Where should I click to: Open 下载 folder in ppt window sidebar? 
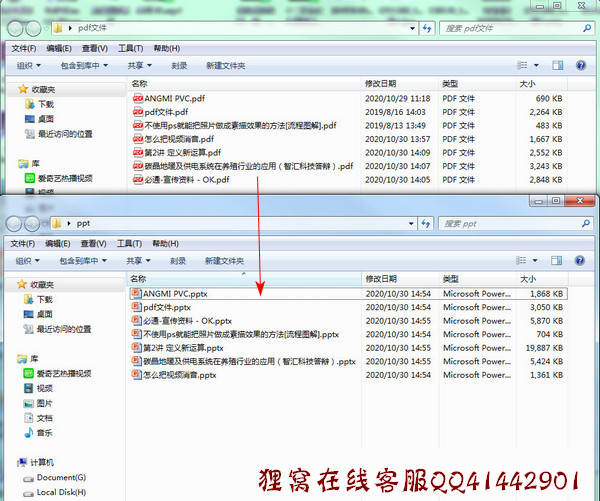tap(46, 299)
